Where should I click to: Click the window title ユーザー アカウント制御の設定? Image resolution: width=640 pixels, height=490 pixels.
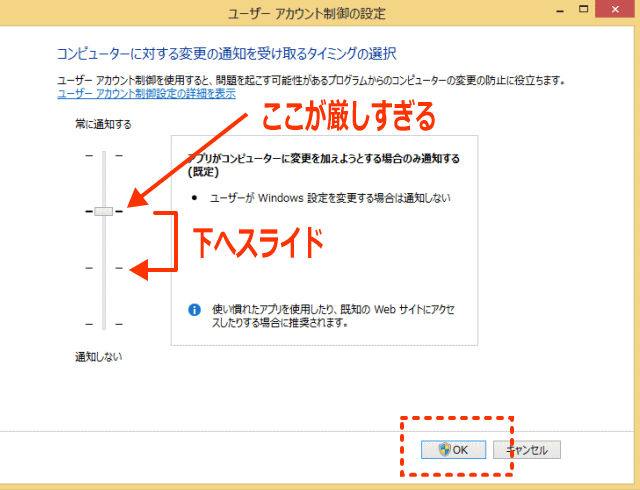click(x=306, y=13)
